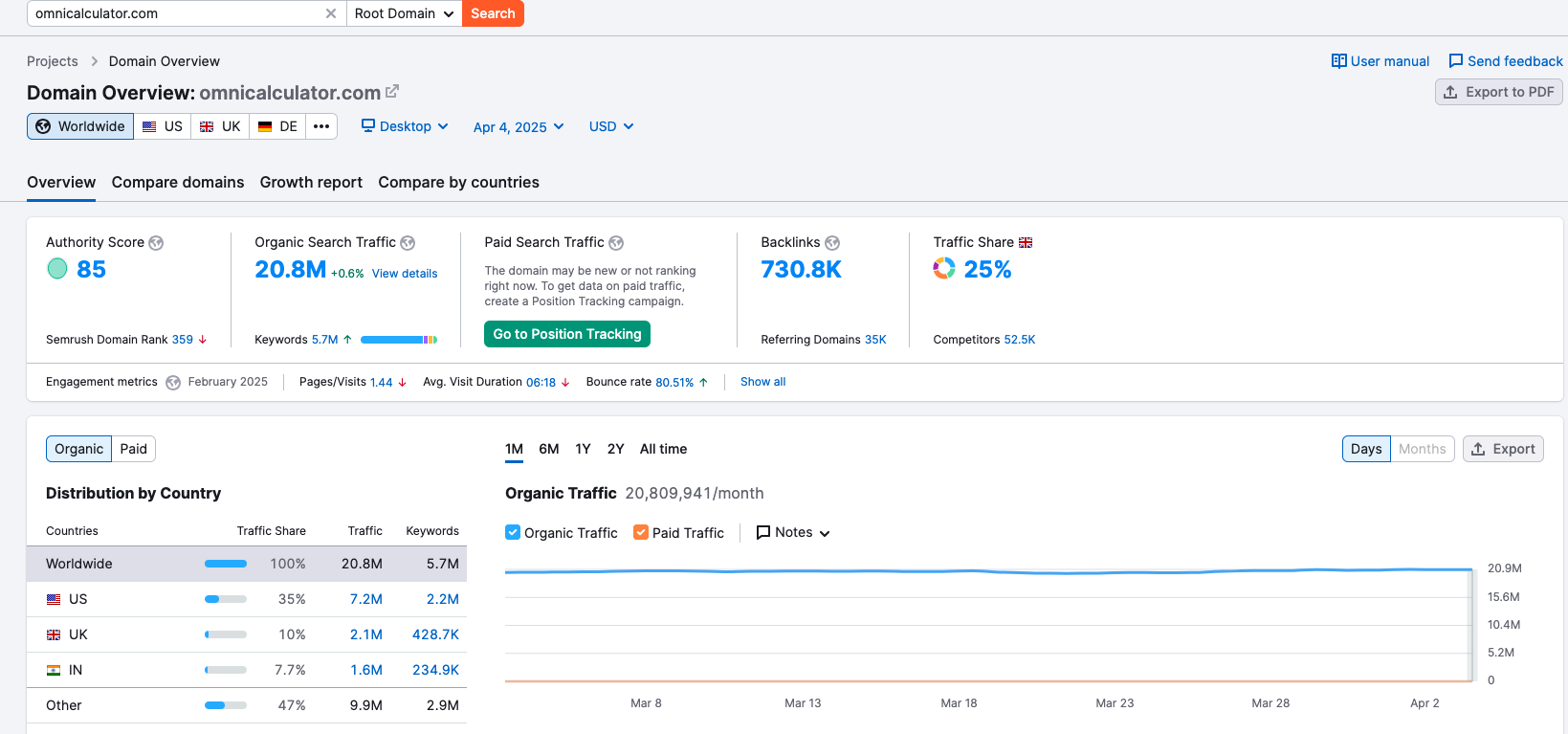Click the US 35% traffic share bar
The image size is (1568, 734).
pos(226,599)
